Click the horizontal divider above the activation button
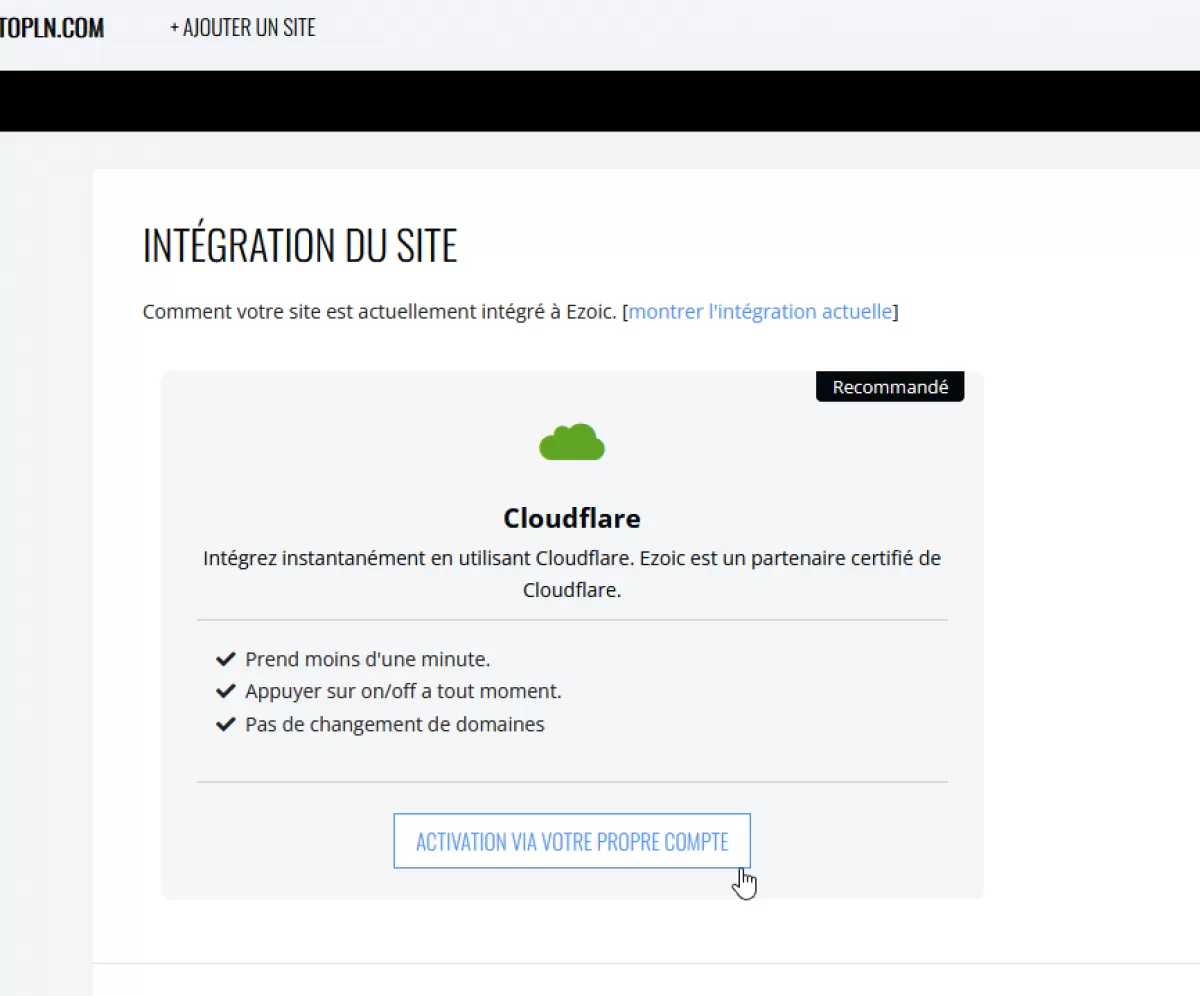 pyautogui.click(x=572, y=782)
